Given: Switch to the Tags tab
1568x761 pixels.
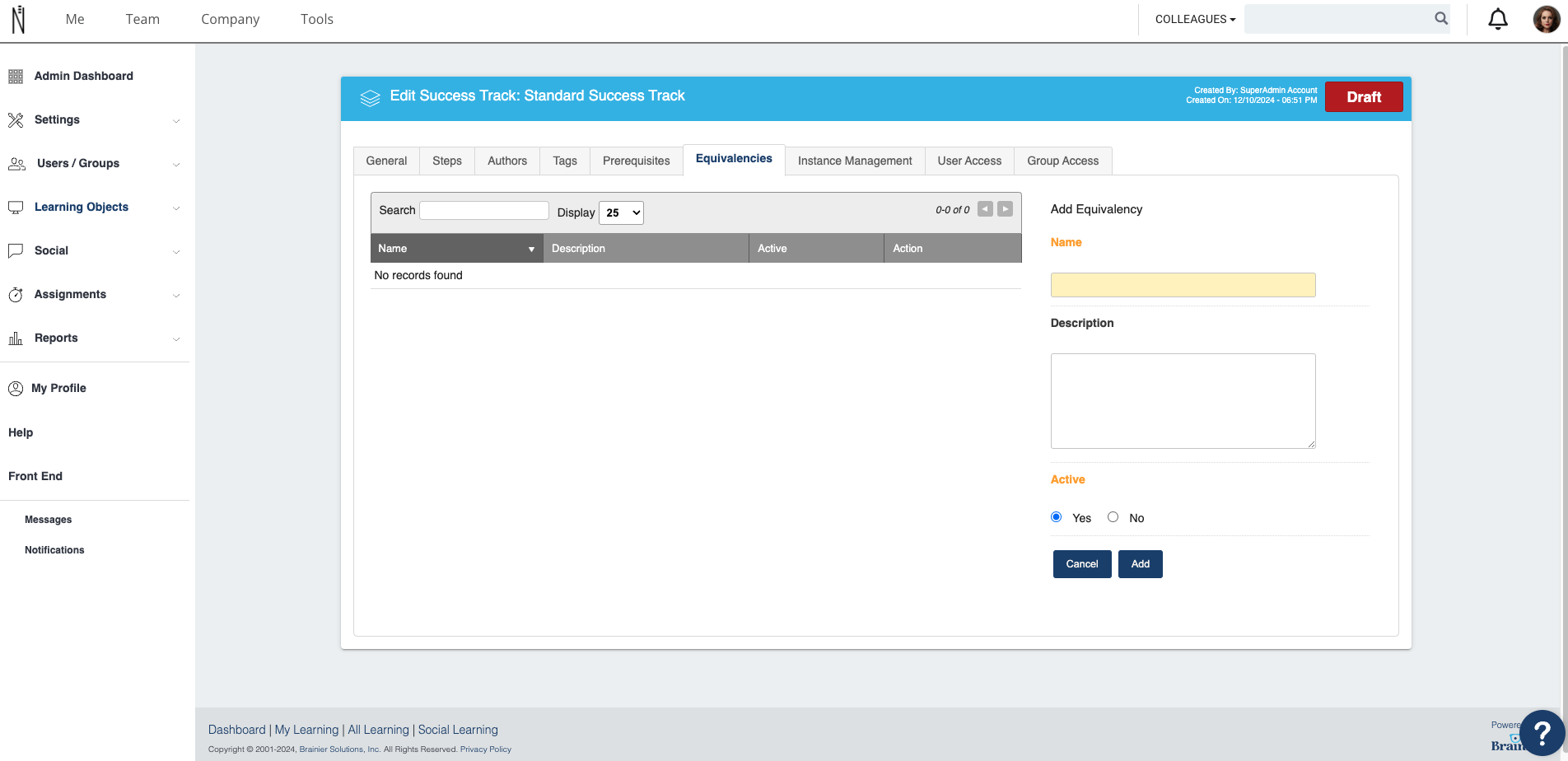Looking at the screenshot, I should click(x=565, y=161).
